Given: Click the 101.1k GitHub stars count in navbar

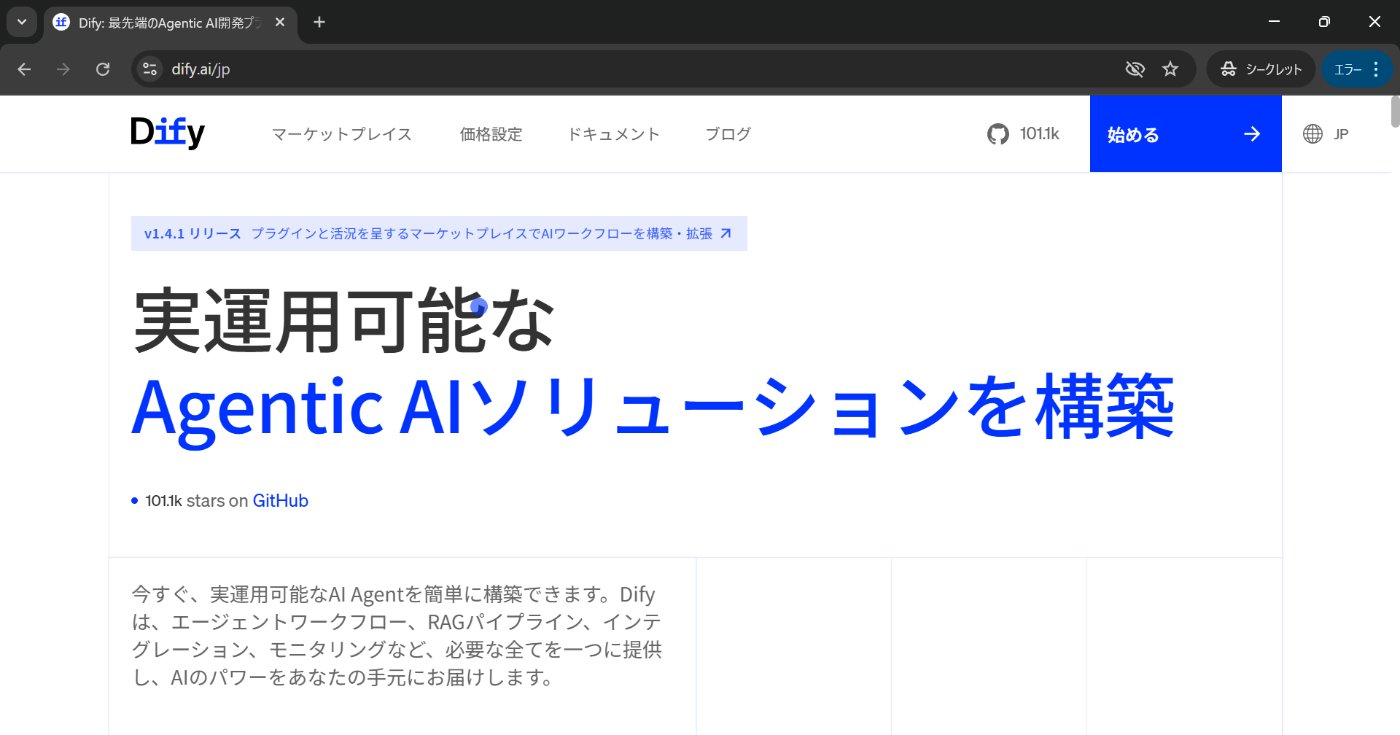Looking at the screenshot, I should (x=1039, y=134).
